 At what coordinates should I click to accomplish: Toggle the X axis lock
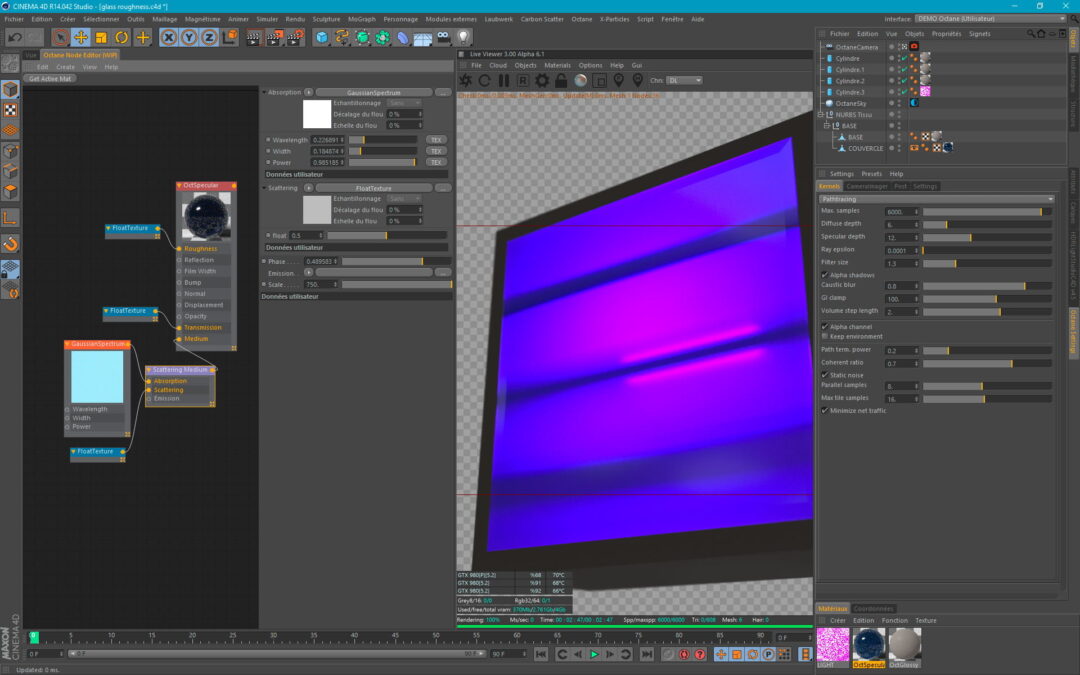pyautogui.click(x=168, y=37)
